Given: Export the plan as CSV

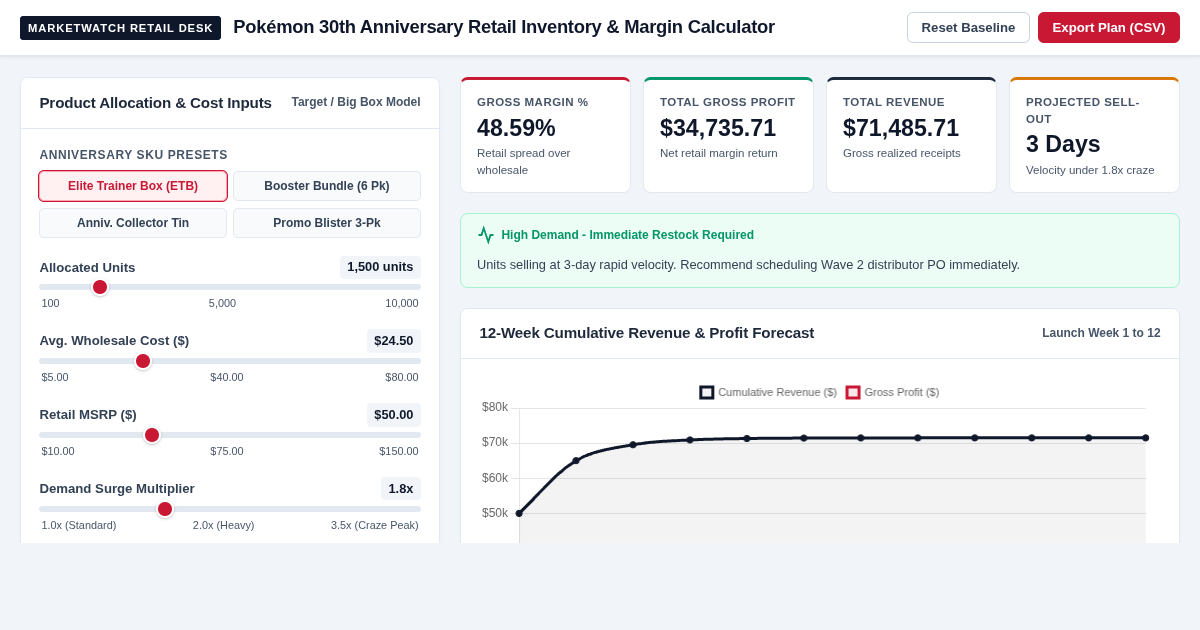Looking at the screenshot, I should click(1108, 27).
